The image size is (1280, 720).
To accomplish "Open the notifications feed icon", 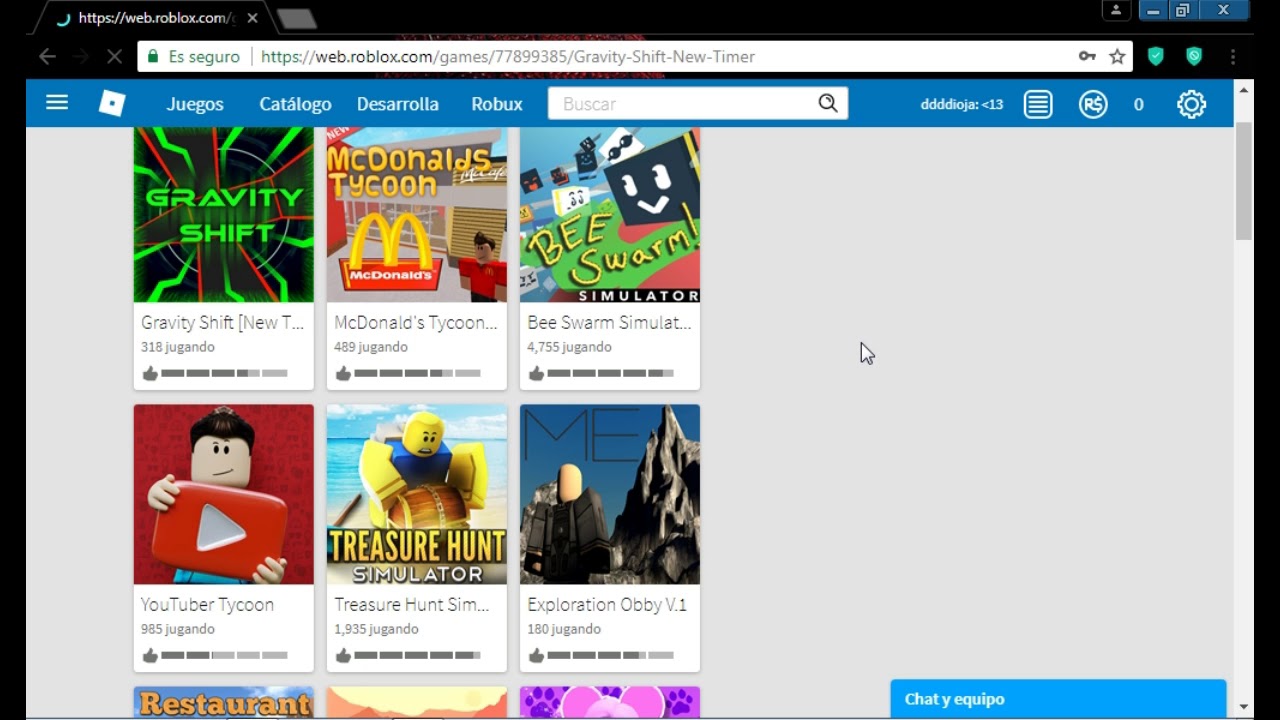I will pos(1038,104).
